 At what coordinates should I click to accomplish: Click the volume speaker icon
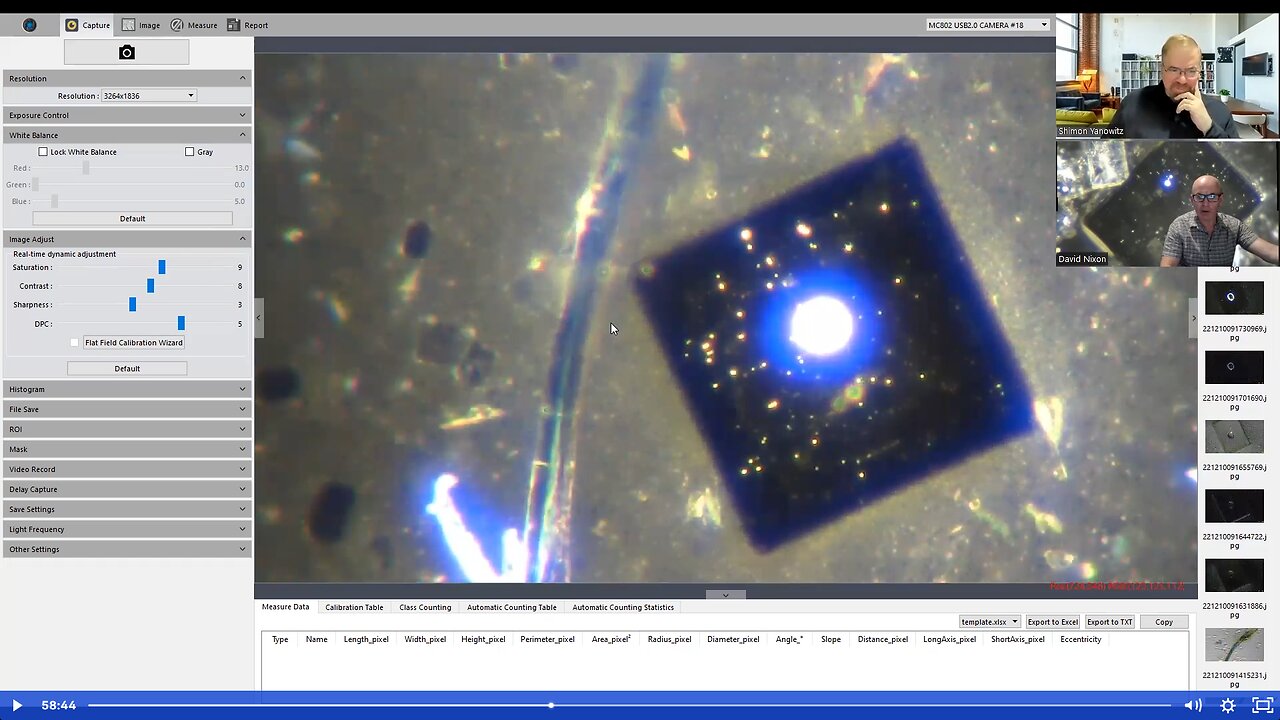1193,705
